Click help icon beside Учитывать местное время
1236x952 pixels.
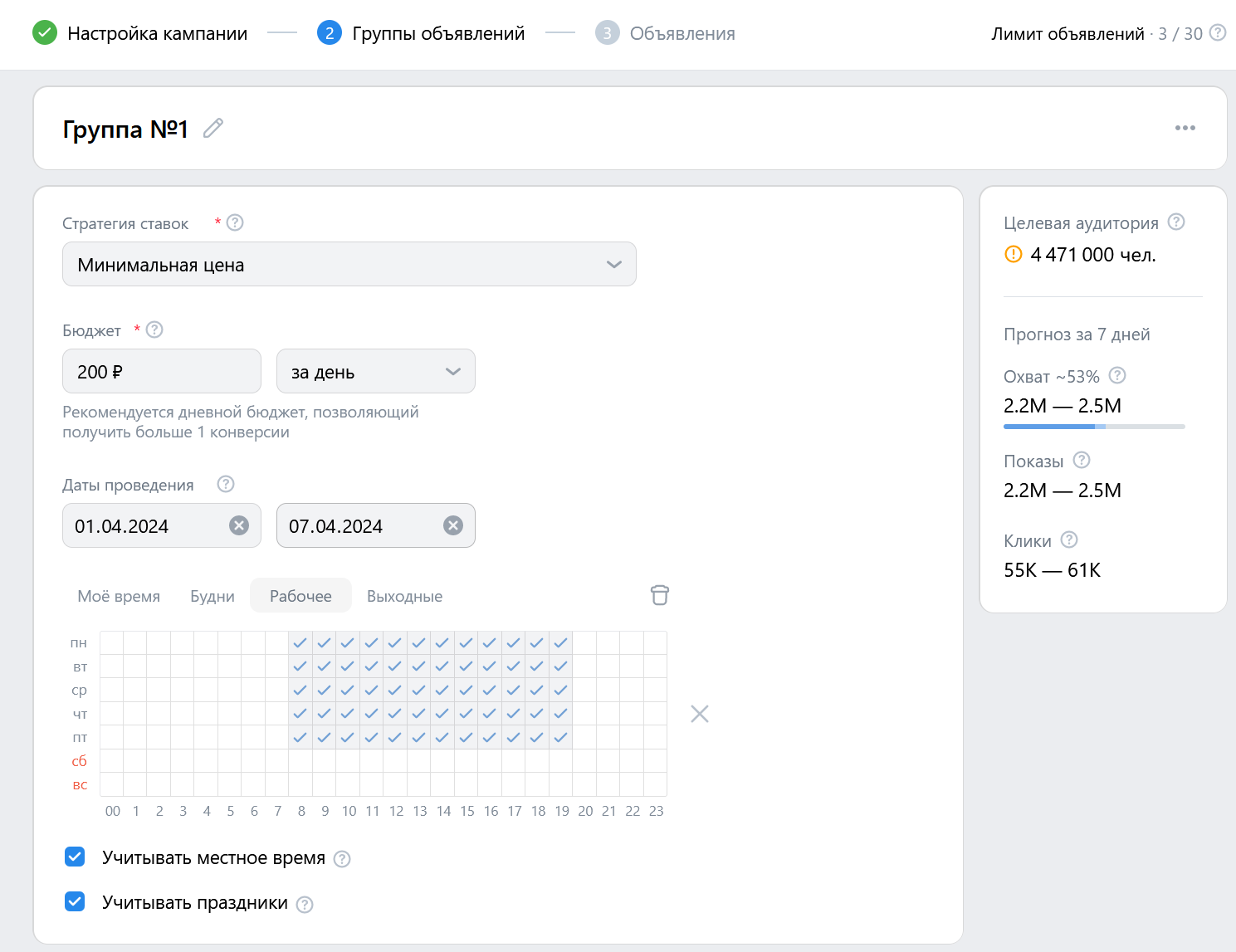(342, 859)
